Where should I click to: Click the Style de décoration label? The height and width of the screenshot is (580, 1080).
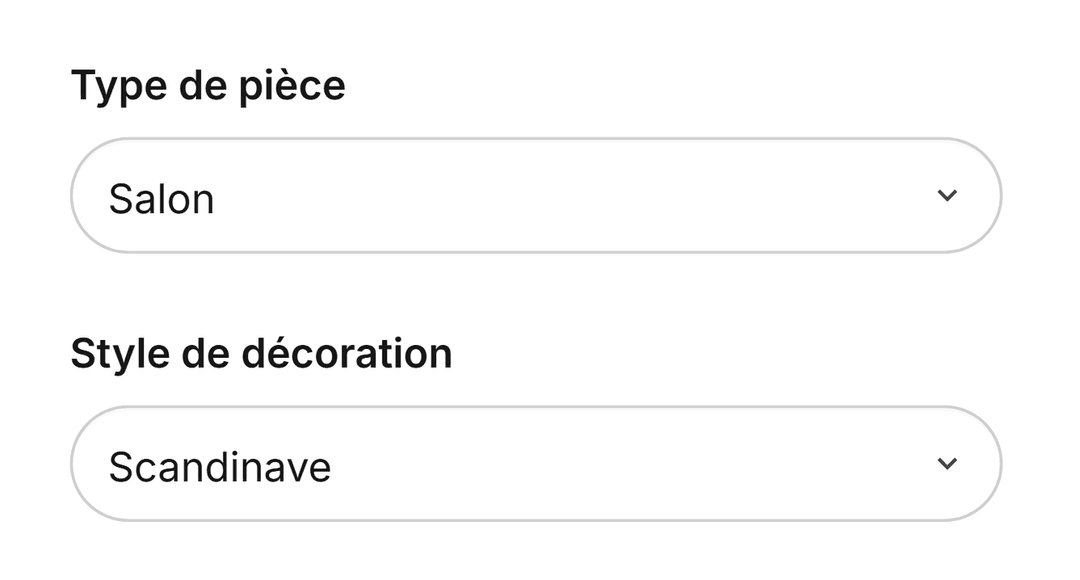pyautogui.click(x=261, y=354)
